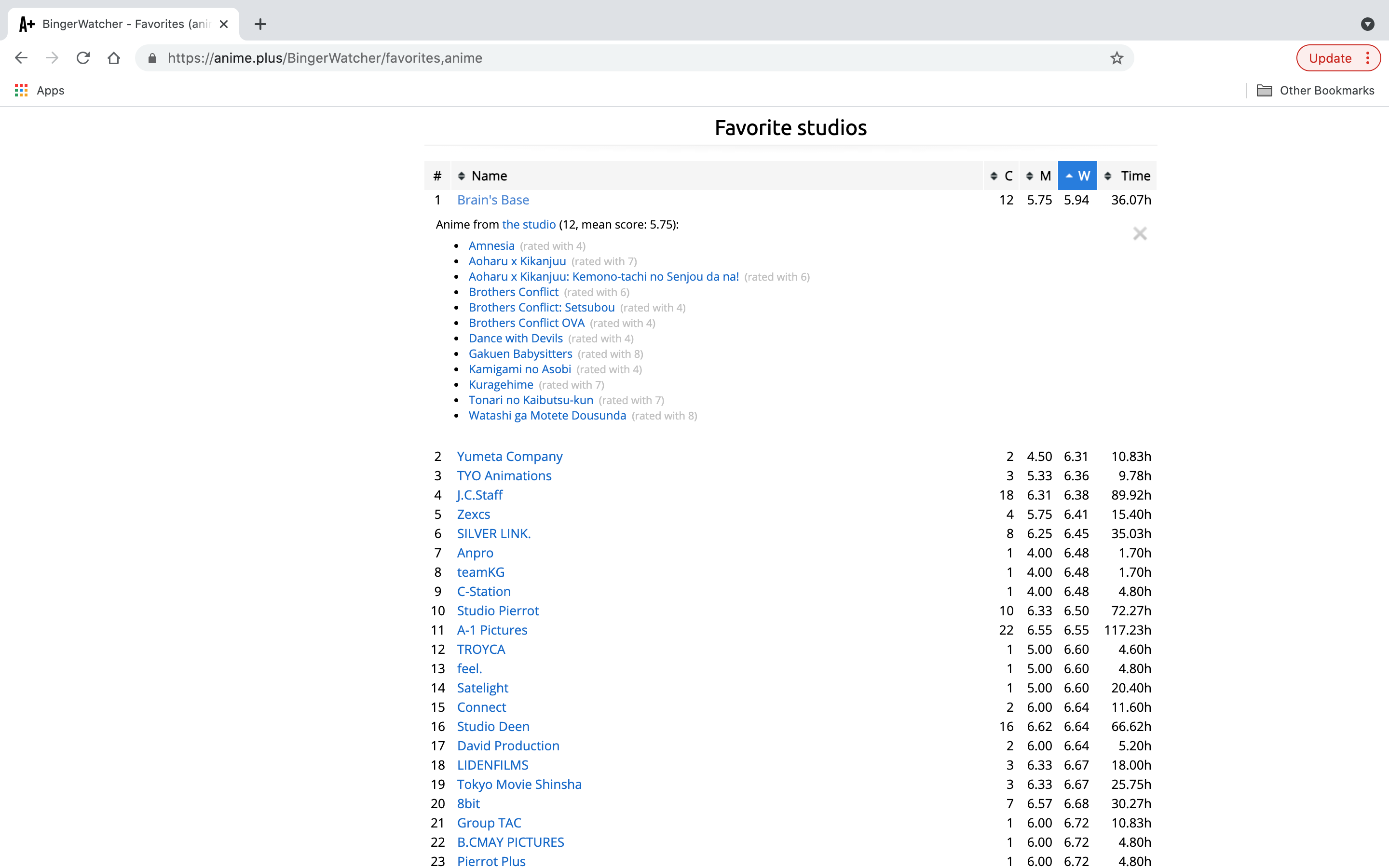This screenshot has width=1389, height=868.
Task: Reload the current page
Action: [x=83, y=58]
